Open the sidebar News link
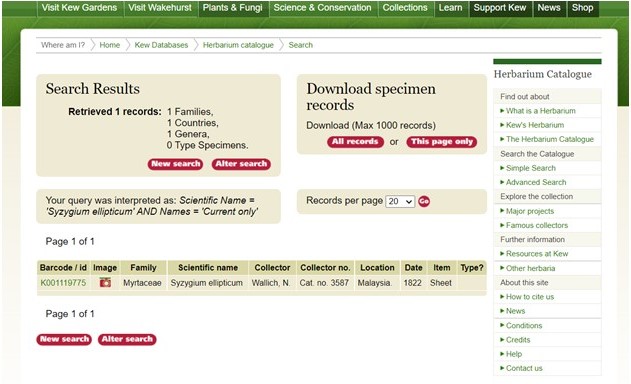This screenshot has height=384, width=631. pyautogui.click(x=516, y=311)
